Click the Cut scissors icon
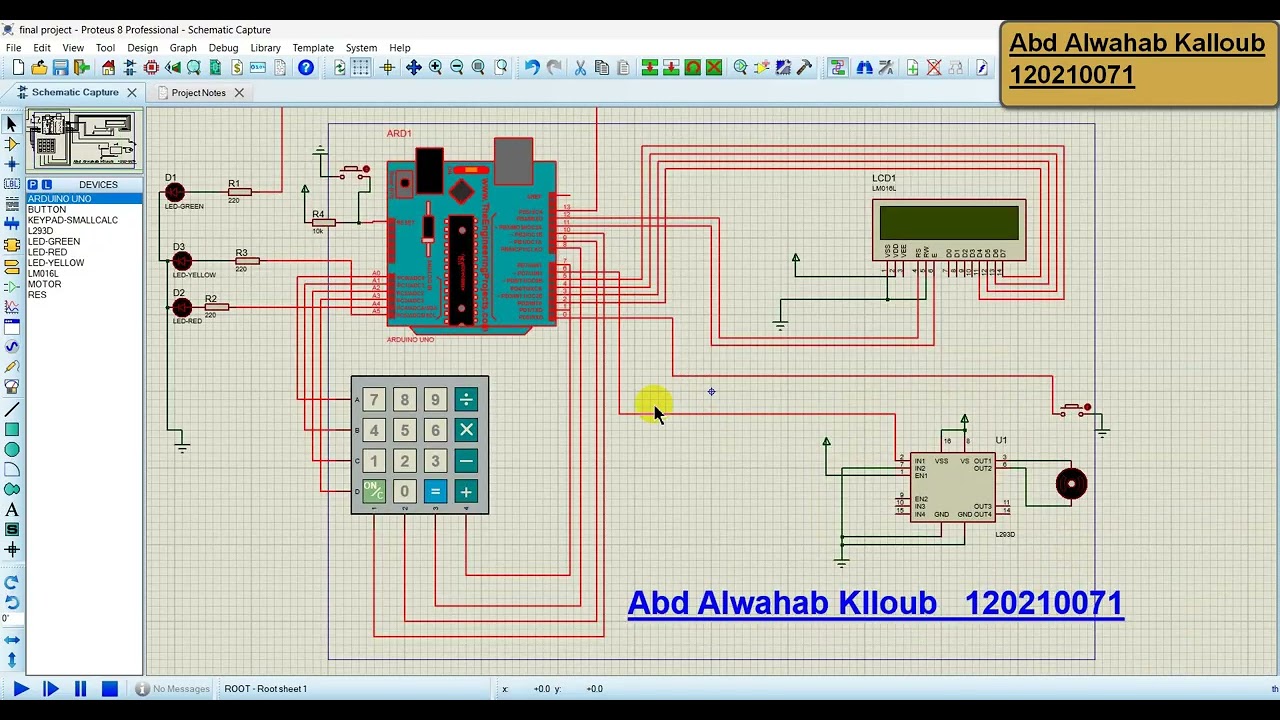 tap(580, 68)
